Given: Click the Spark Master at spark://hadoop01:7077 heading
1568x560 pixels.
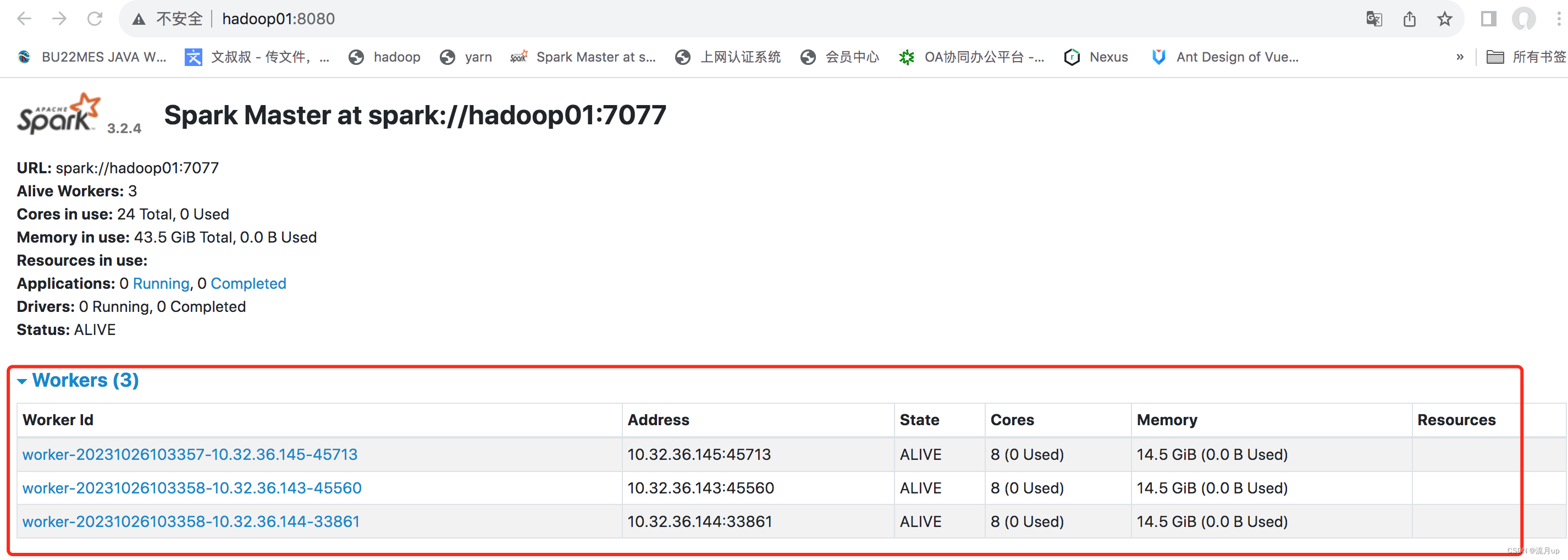Looking at the screenshot, I should 415,115.
